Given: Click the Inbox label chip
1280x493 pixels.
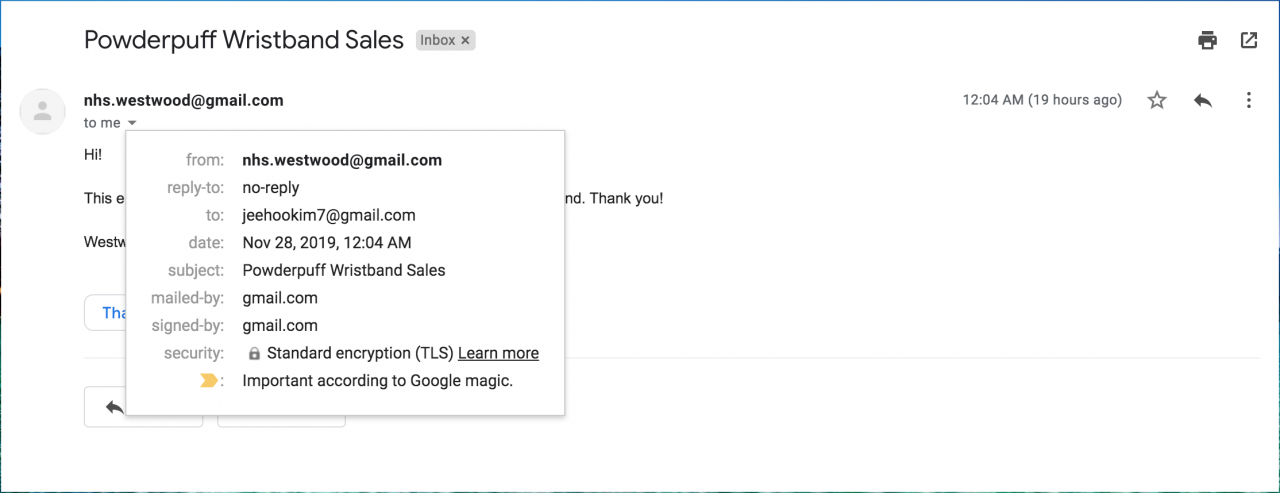Looking at the screenshot, I should tap(437, 41).
